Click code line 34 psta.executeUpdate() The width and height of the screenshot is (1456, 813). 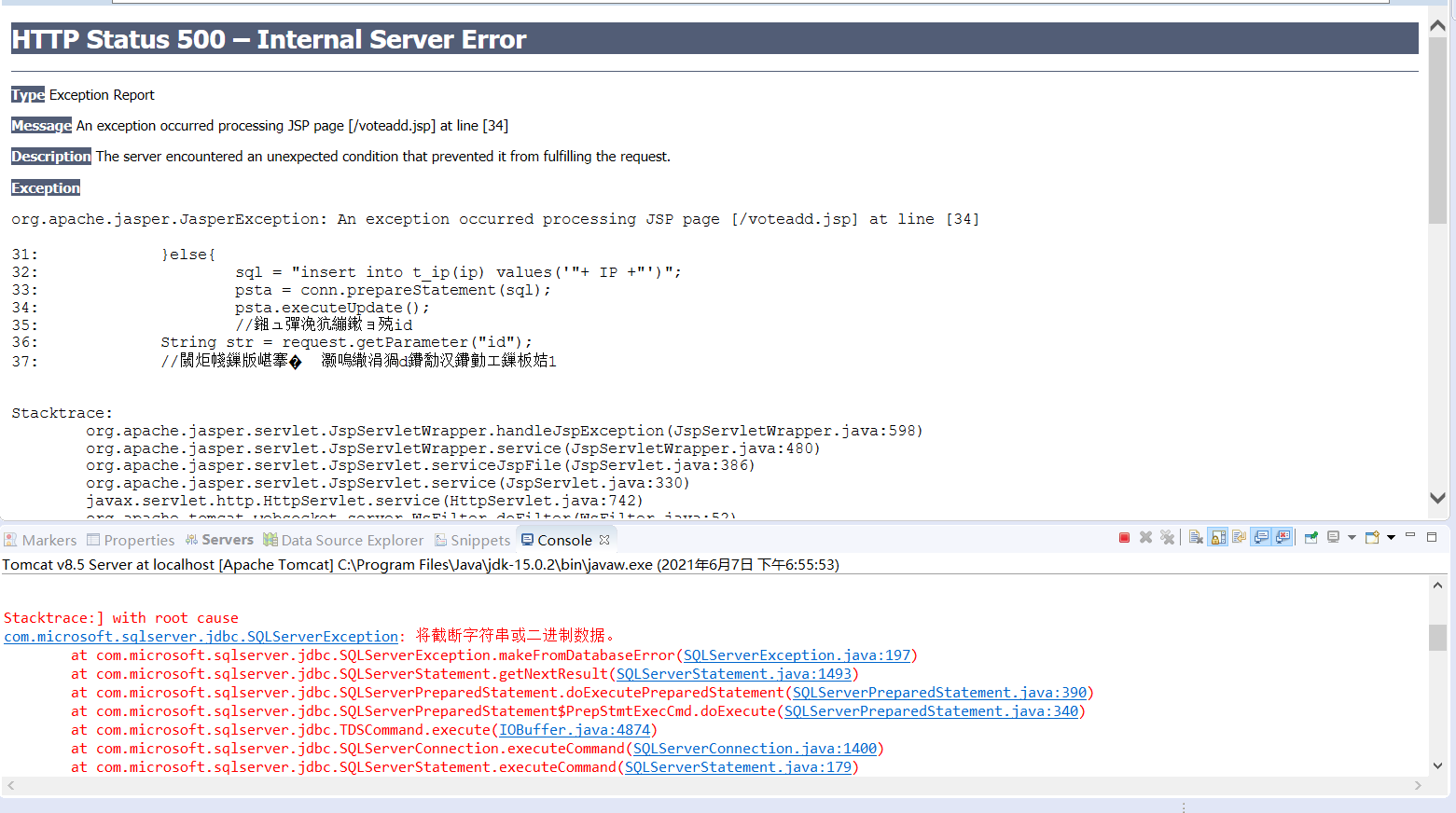pyautogui.click(x=332, y=308)
